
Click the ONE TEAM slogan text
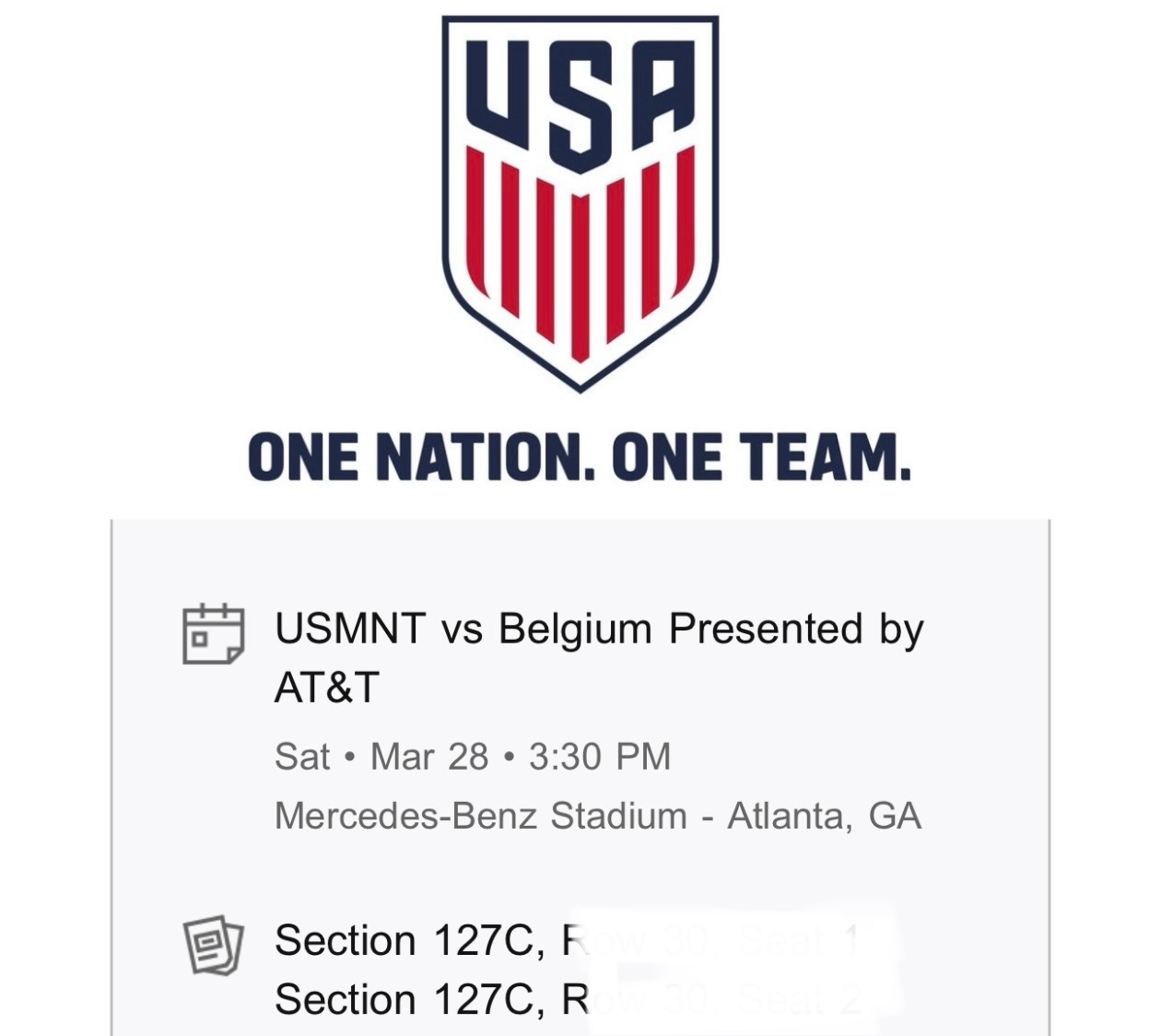coord(761,457)
